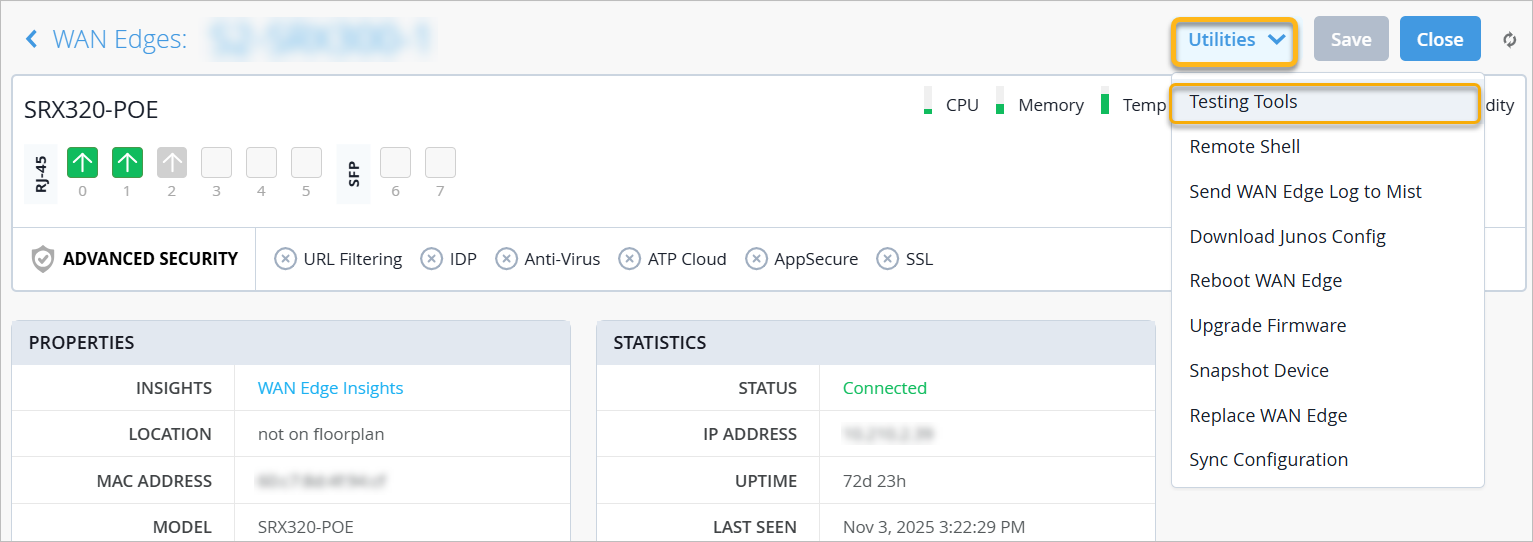This screenshot has width=1533, height=542.
Task: Open the Utilities dropdown
Action: (x=1236, y=40)
